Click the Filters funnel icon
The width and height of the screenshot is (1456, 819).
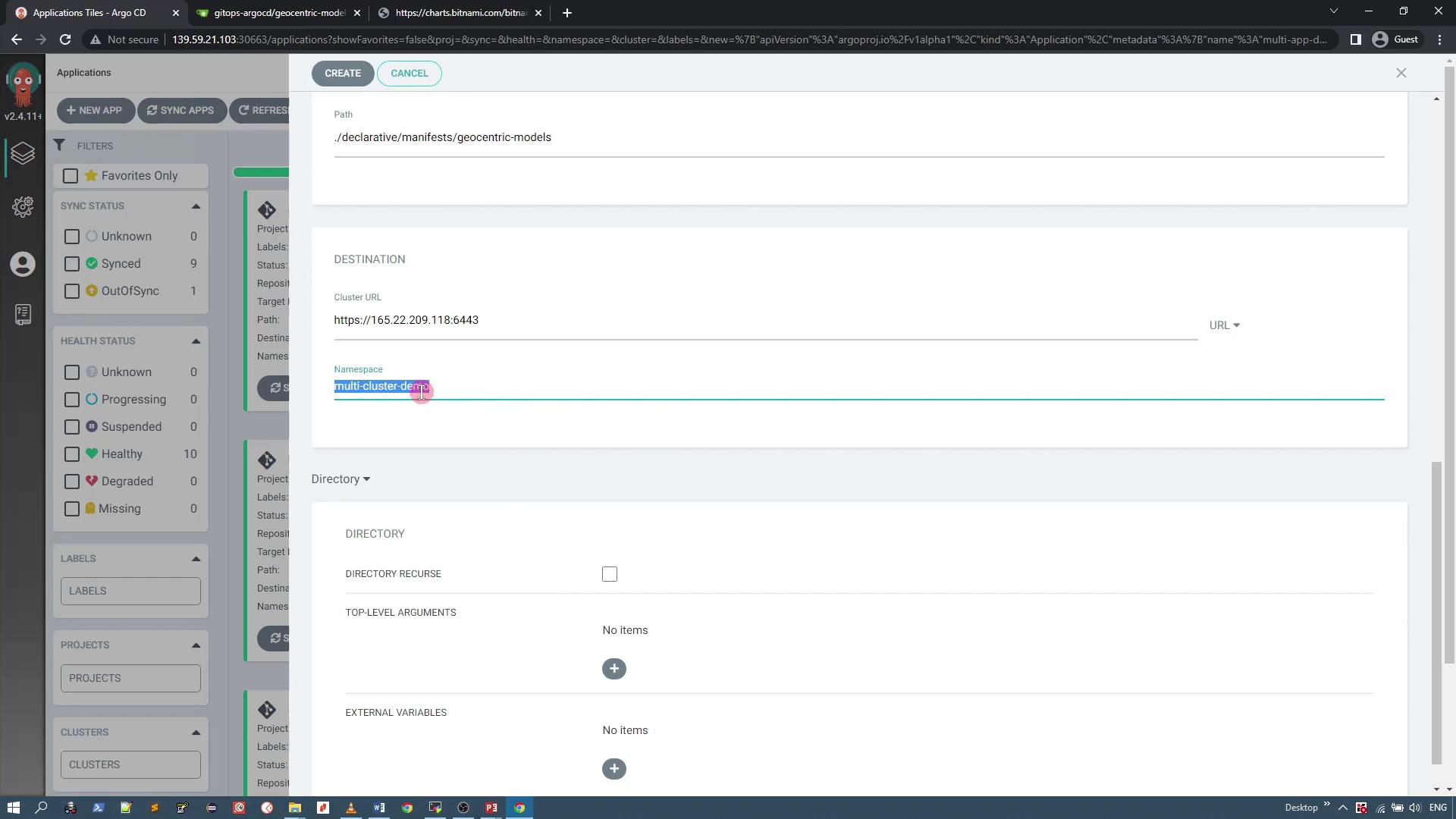tap(60, 146)
